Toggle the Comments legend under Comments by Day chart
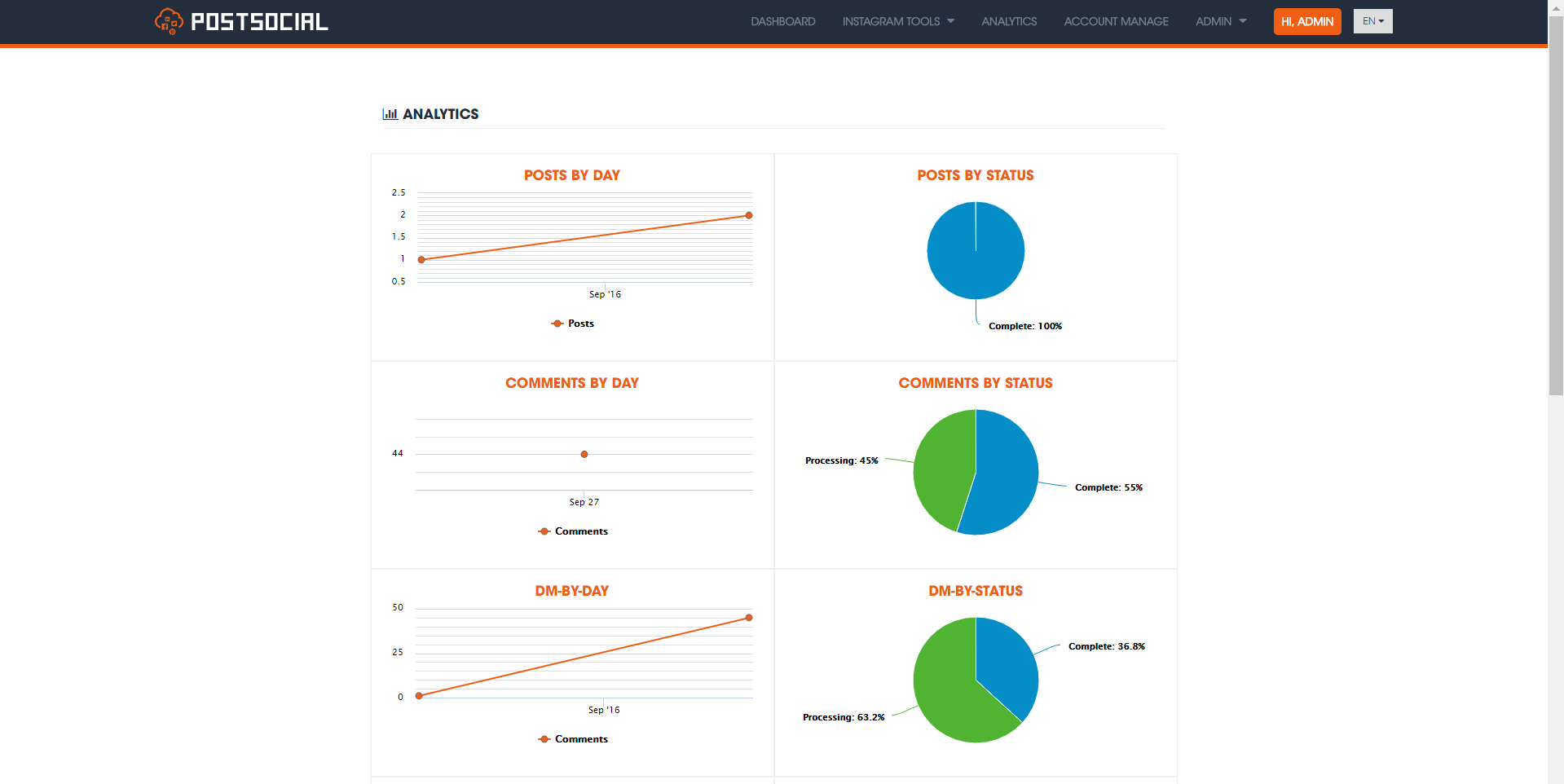Image resolution: width=1564 pixels, height=784 pixels. (x=573, y=531)
